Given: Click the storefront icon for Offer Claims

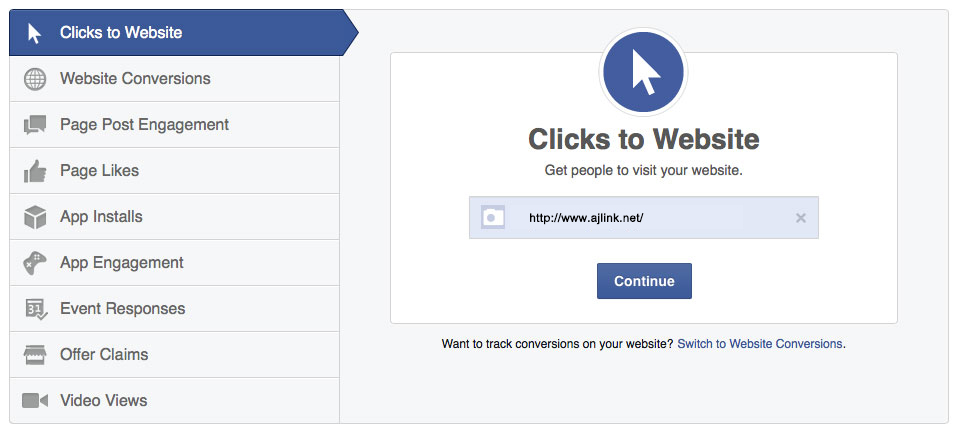Looking at the screenshot, I should click(35, 354).
